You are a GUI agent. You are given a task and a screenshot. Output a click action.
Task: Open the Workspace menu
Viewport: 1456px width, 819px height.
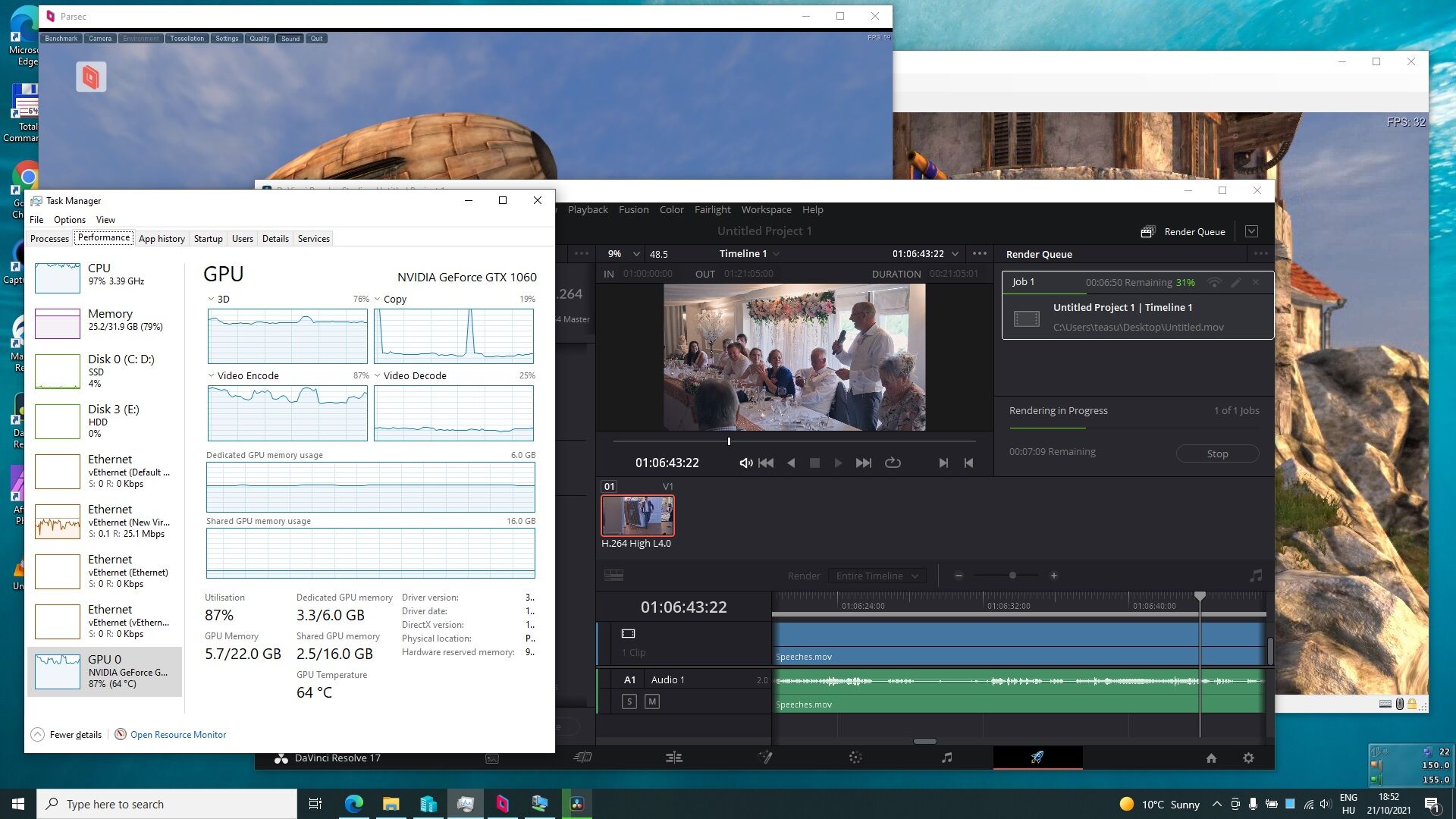pos(766,209)
